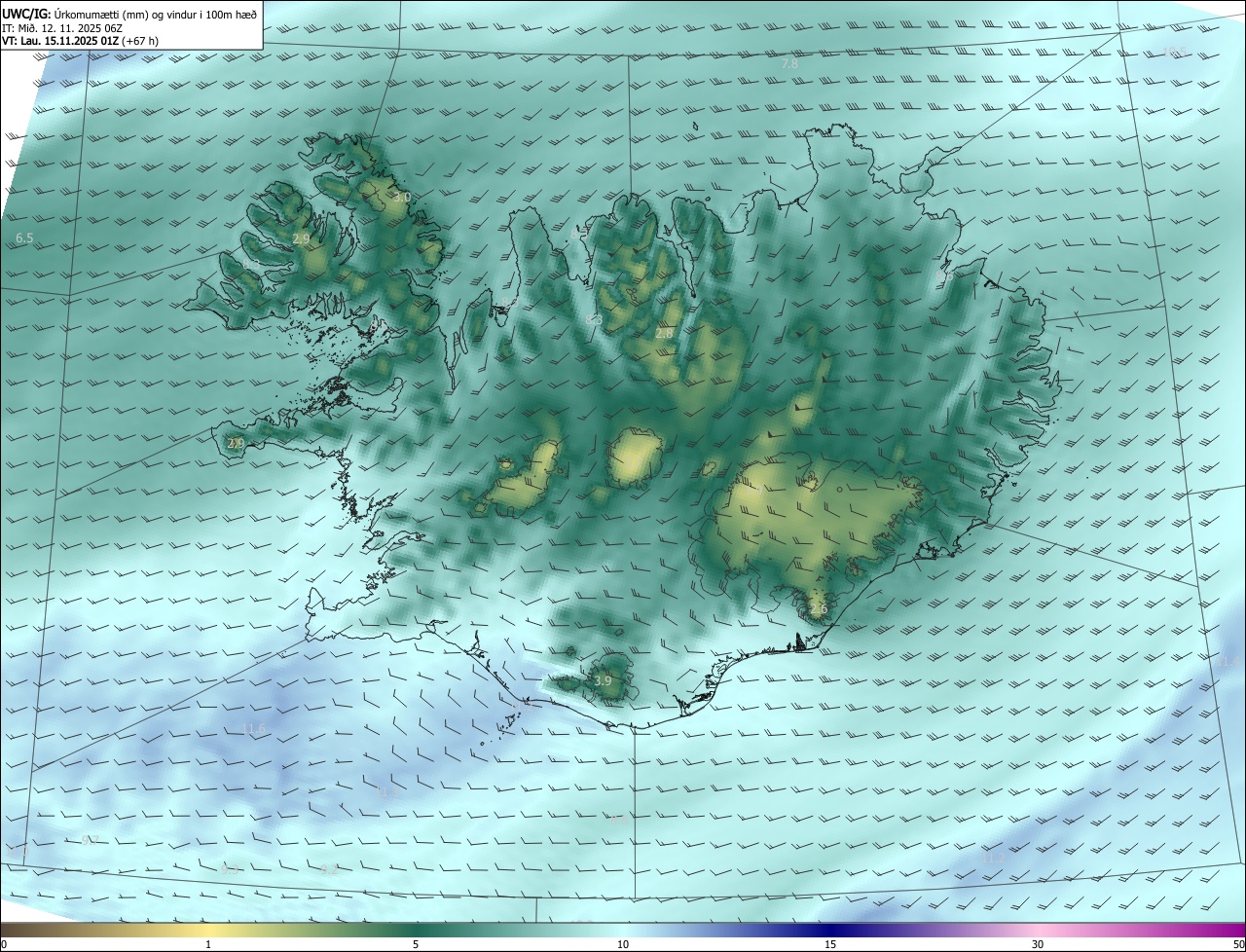The width and height of the screenshot is (1246, 952).
Task: Click the '2.9' value in the central Westfjords
Action: (x=301, y=238)
